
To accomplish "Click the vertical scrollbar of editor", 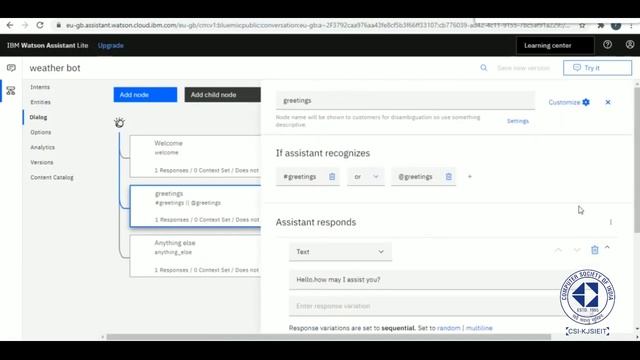I will [x=637, y=159].
